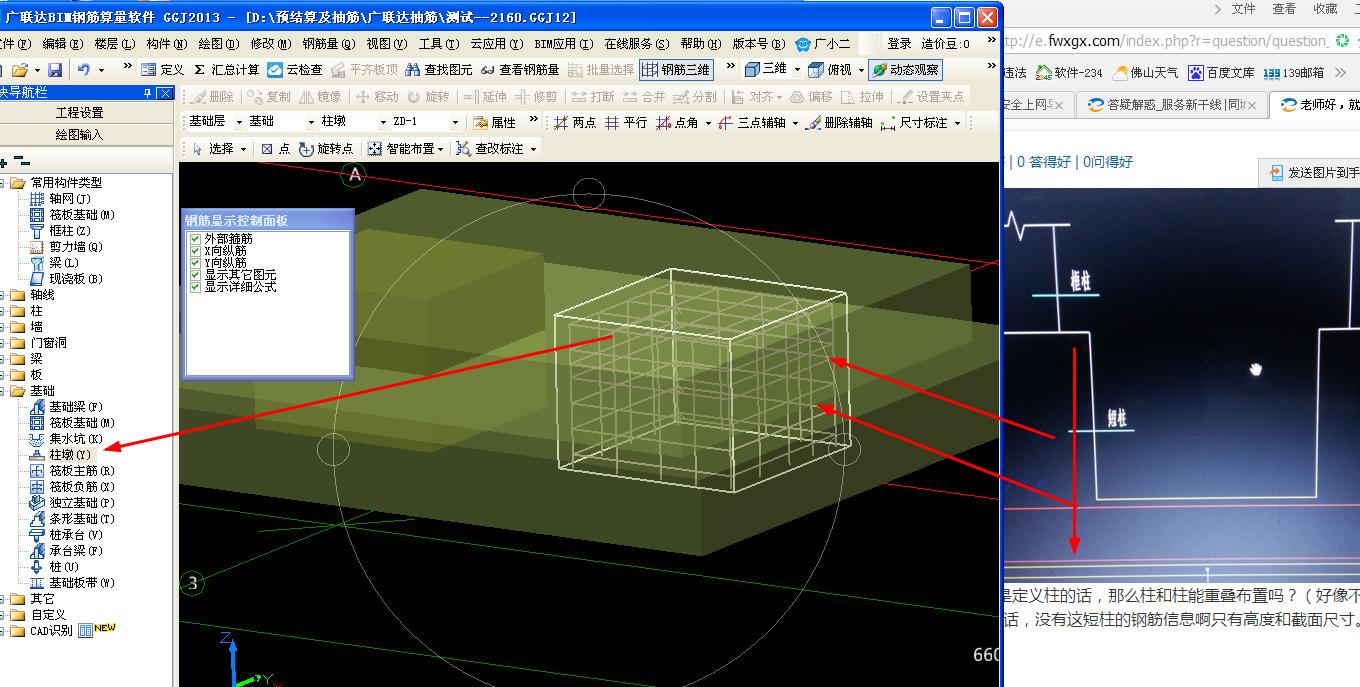Screen dimensions: 1360x687
Task: Uncheck X向纵筋 checkbox
Action: (x=196, y=251)
